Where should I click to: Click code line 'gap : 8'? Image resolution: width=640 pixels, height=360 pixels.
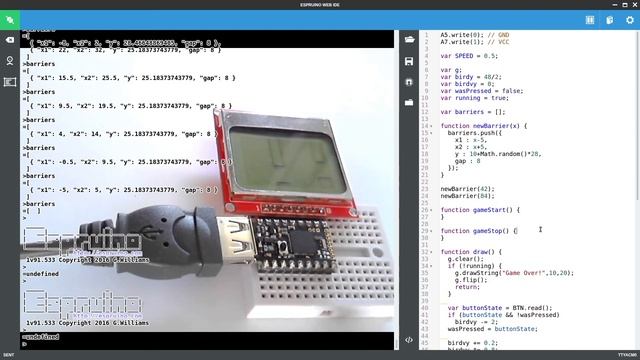(467, 161)
